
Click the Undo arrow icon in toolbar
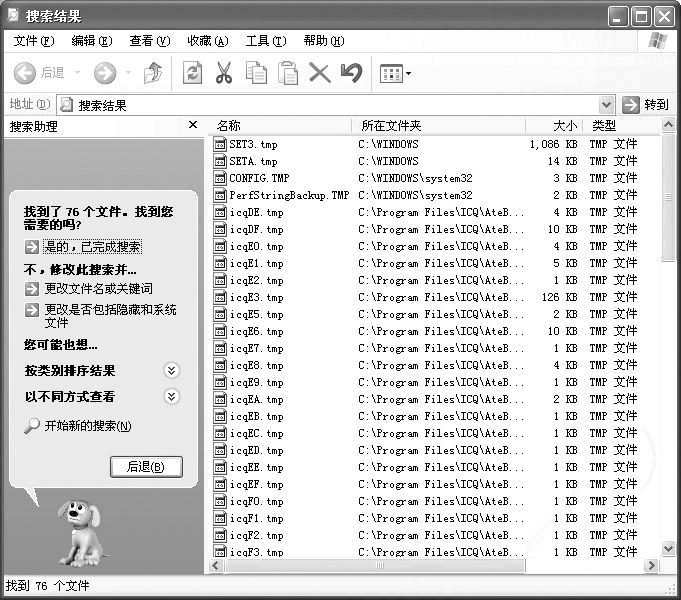coord(351,73)
